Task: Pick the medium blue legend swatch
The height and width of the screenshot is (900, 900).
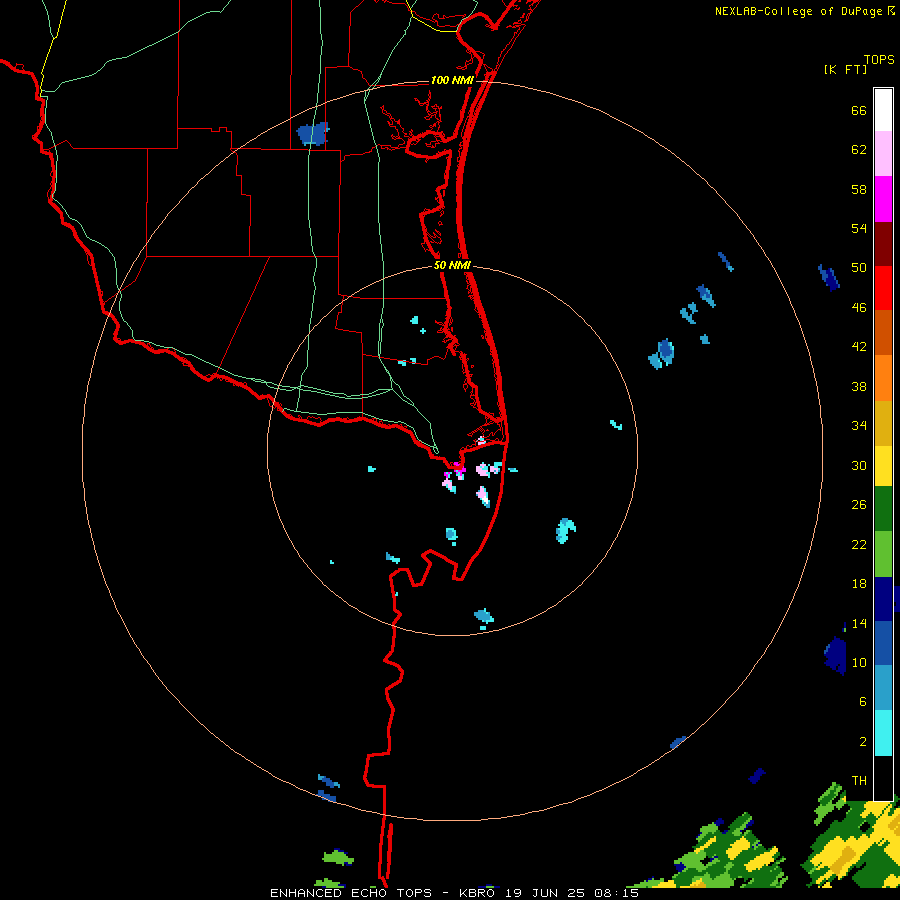Action: pos(883,643)
